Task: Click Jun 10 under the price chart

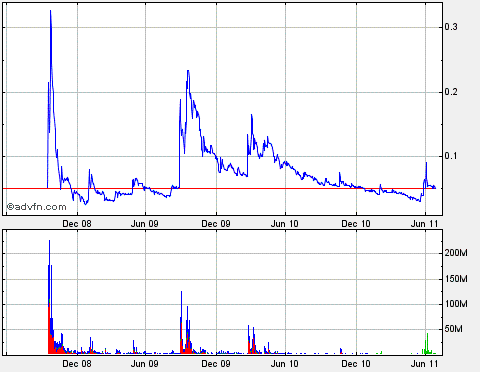Action: pyautogui.click(x=284, y=224)
